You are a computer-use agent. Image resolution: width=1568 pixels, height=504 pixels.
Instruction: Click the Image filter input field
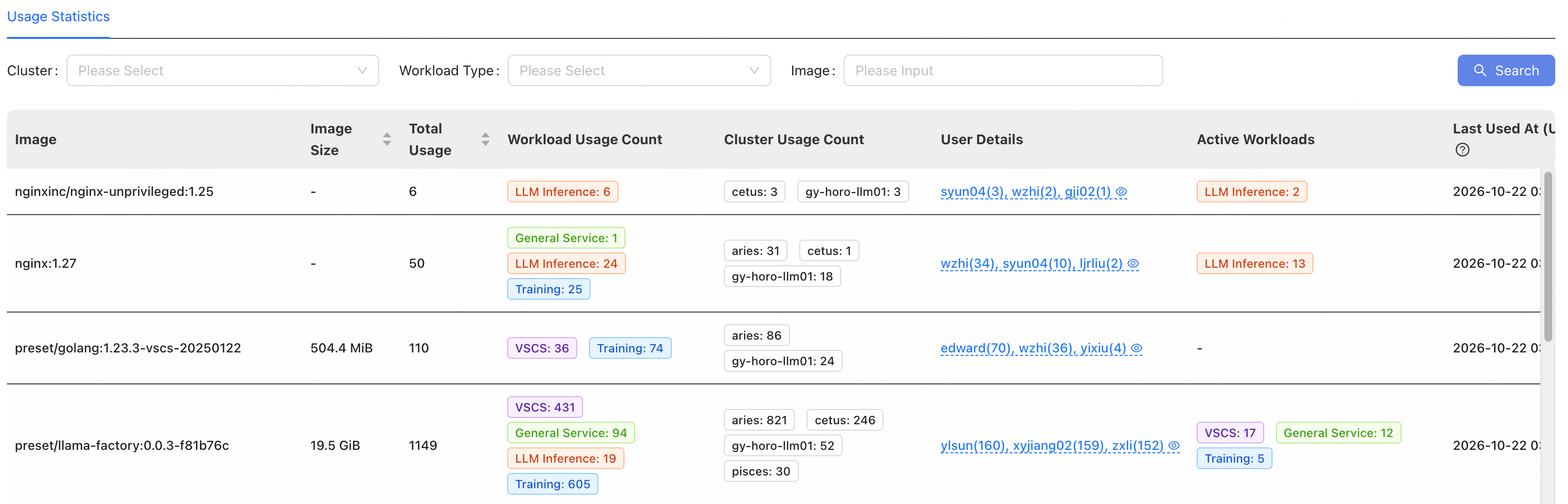[1003, 70]
